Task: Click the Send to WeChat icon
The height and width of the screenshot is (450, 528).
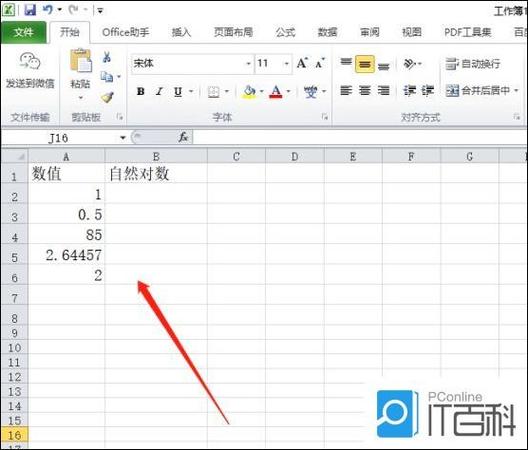Action: tap(30, 62)
